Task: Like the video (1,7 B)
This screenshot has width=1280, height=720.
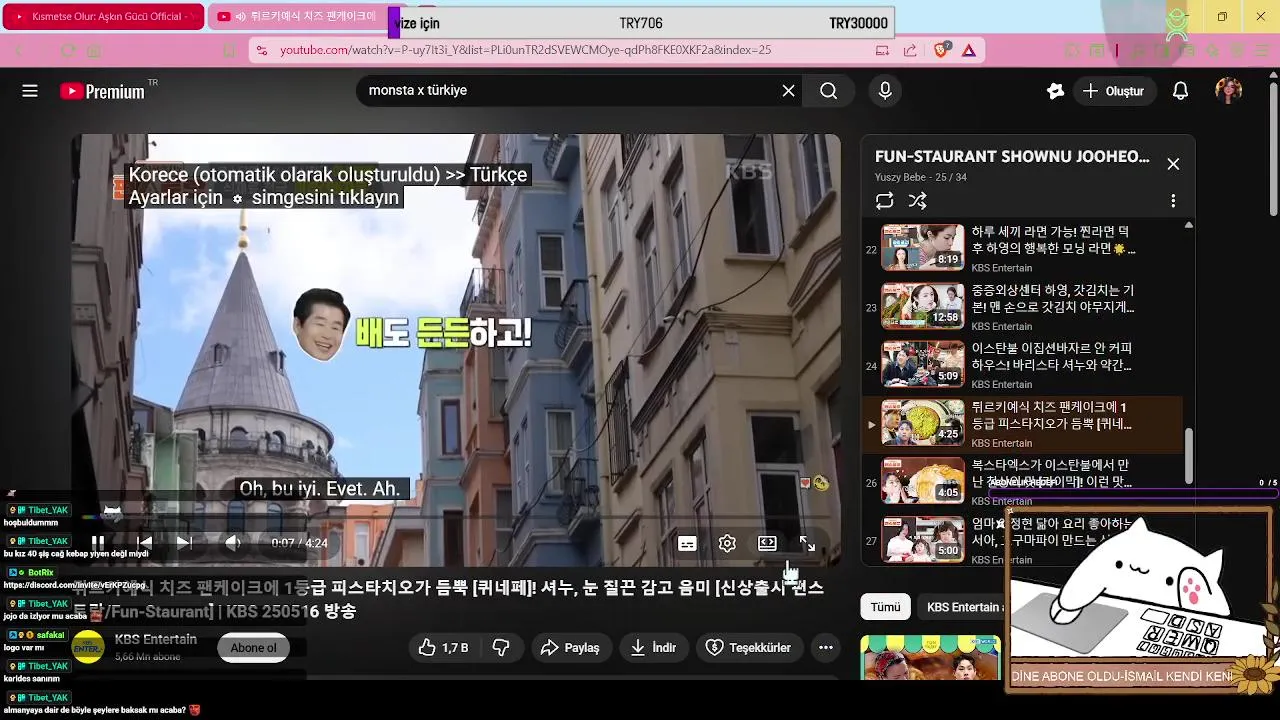Action: [443, 648]
